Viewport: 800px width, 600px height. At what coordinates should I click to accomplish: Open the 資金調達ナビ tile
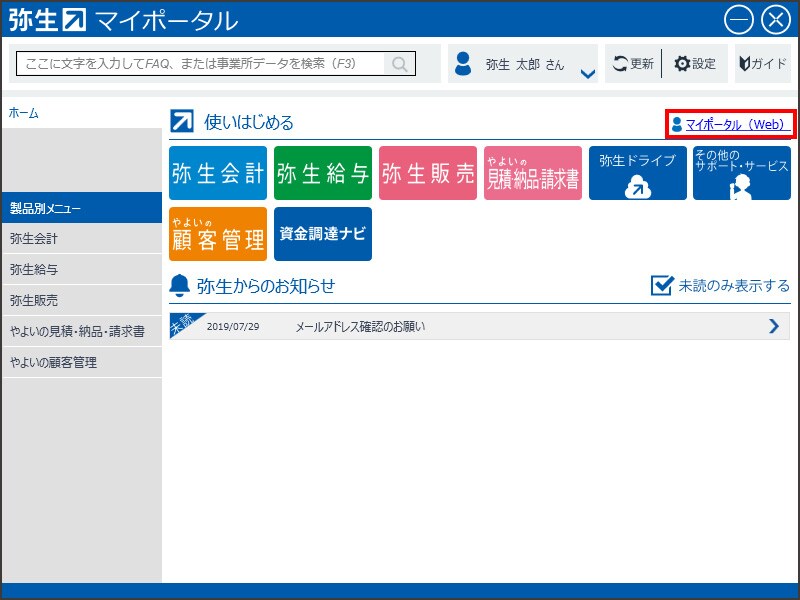(x=323, y=234)
